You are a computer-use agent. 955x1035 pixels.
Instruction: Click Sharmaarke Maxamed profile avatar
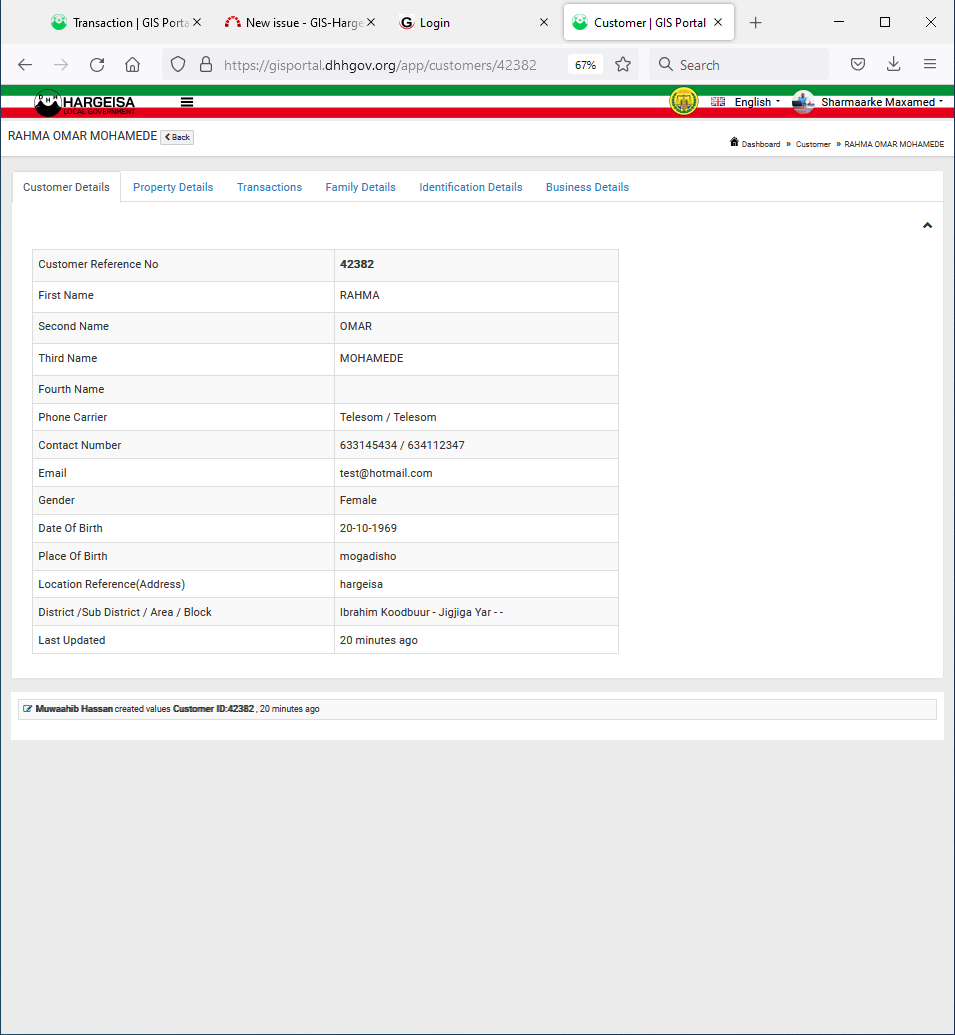(803, 102)
